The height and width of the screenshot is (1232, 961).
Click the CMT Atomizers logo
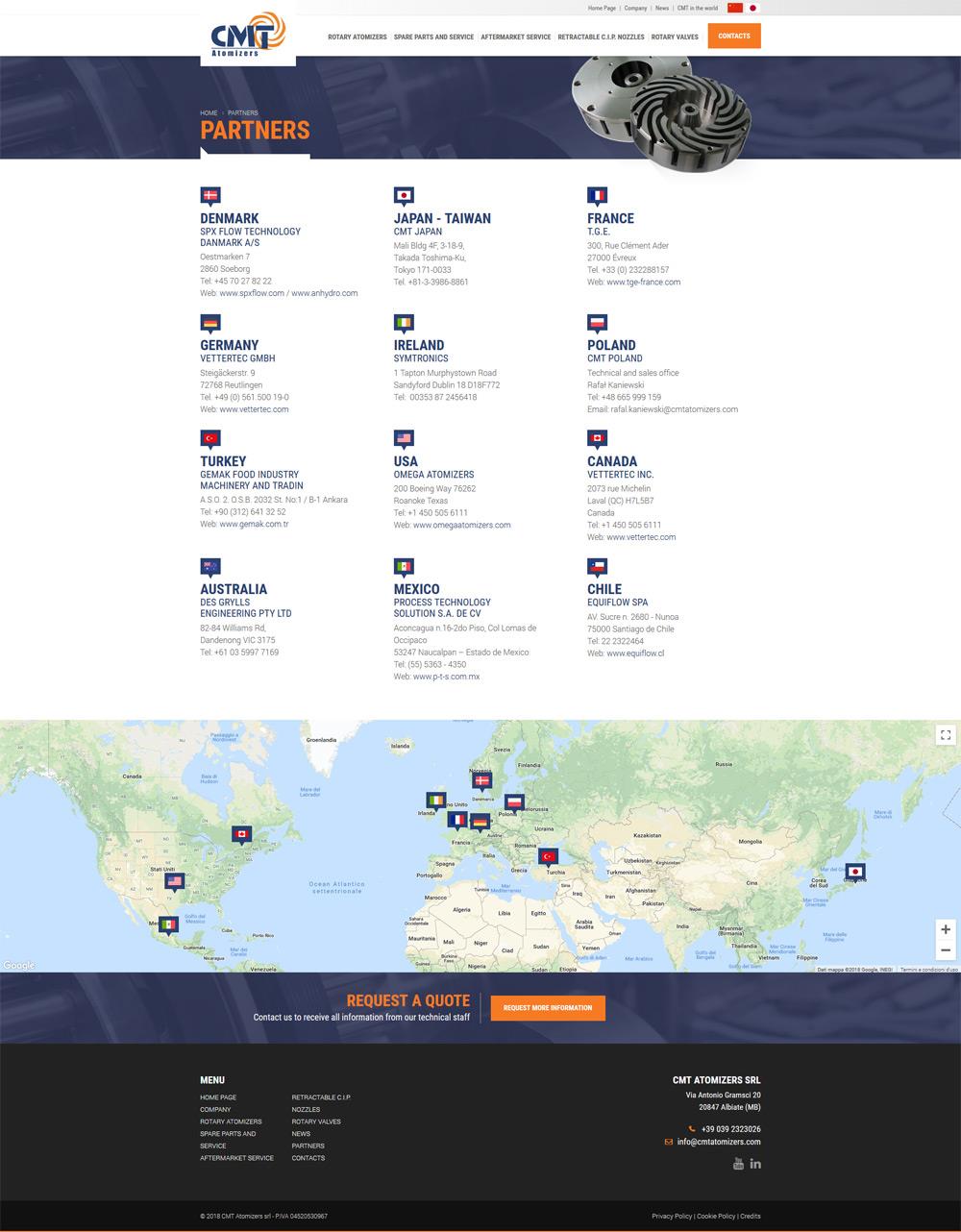click(x=248, y=35)
